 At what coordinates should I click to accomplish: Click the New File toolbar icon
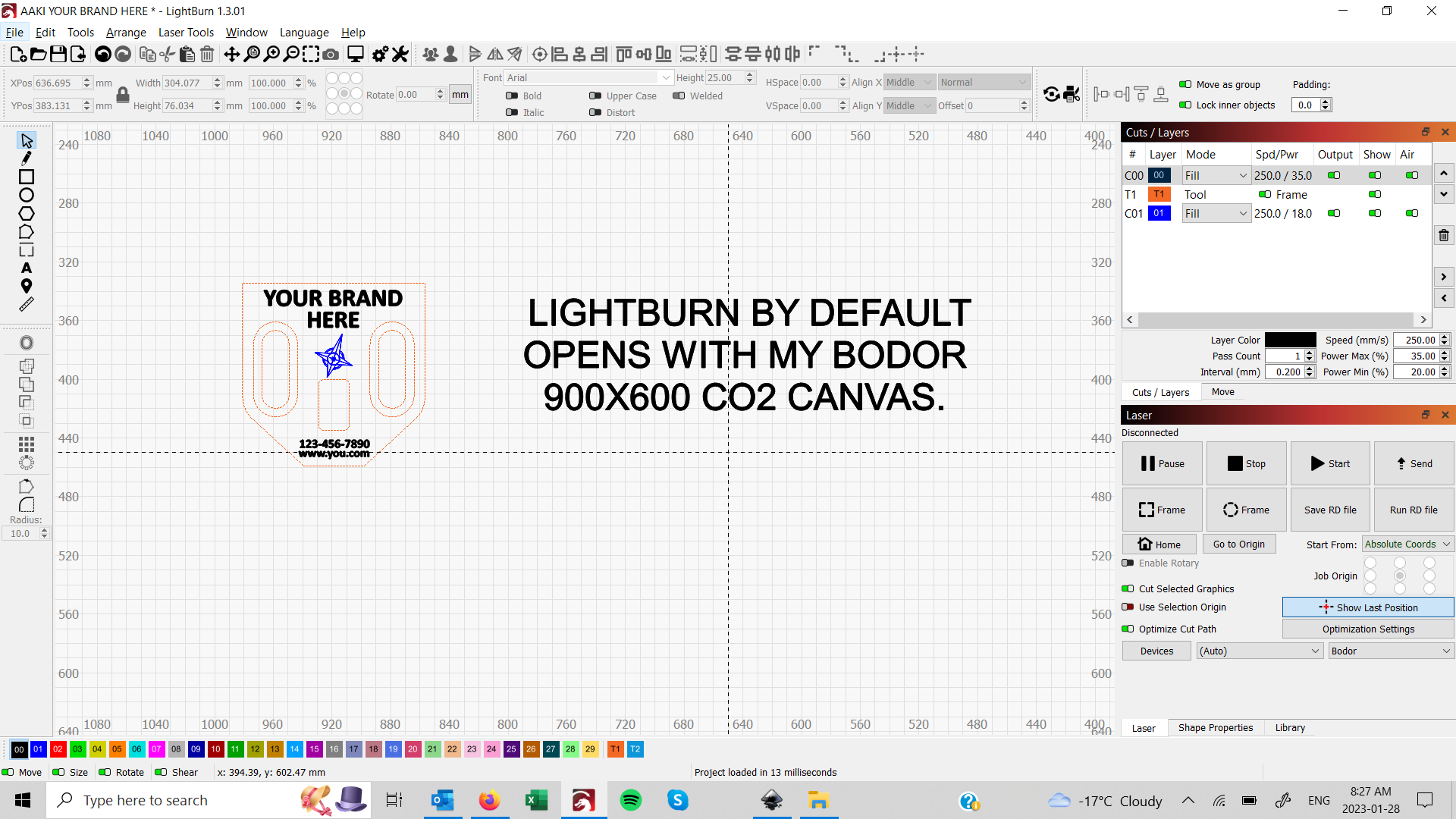pyautogui.click(x=19, y=54)
